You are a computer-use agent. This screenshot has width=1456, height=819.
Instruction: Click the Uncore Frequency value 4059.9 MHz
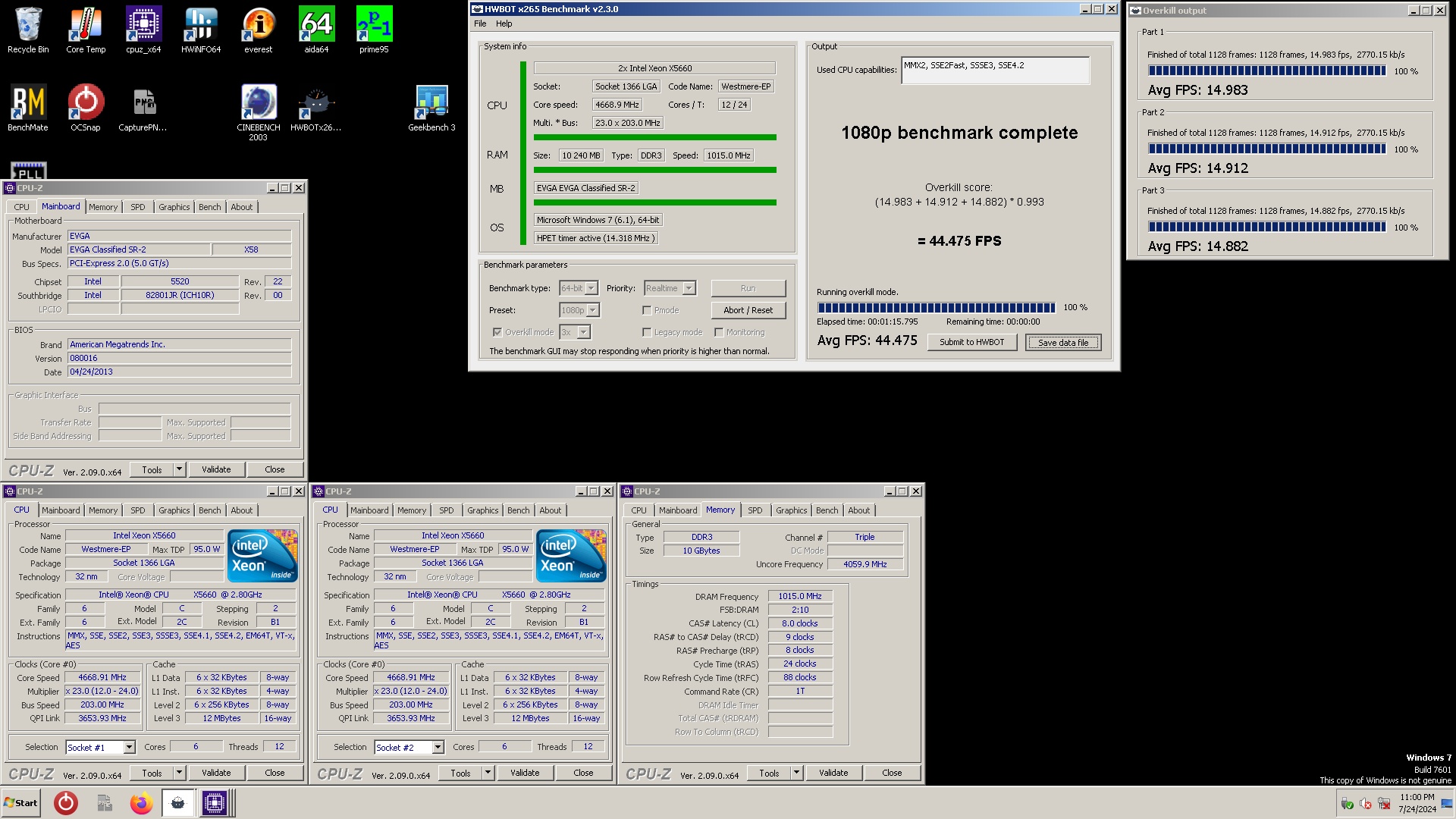(865, 565)
